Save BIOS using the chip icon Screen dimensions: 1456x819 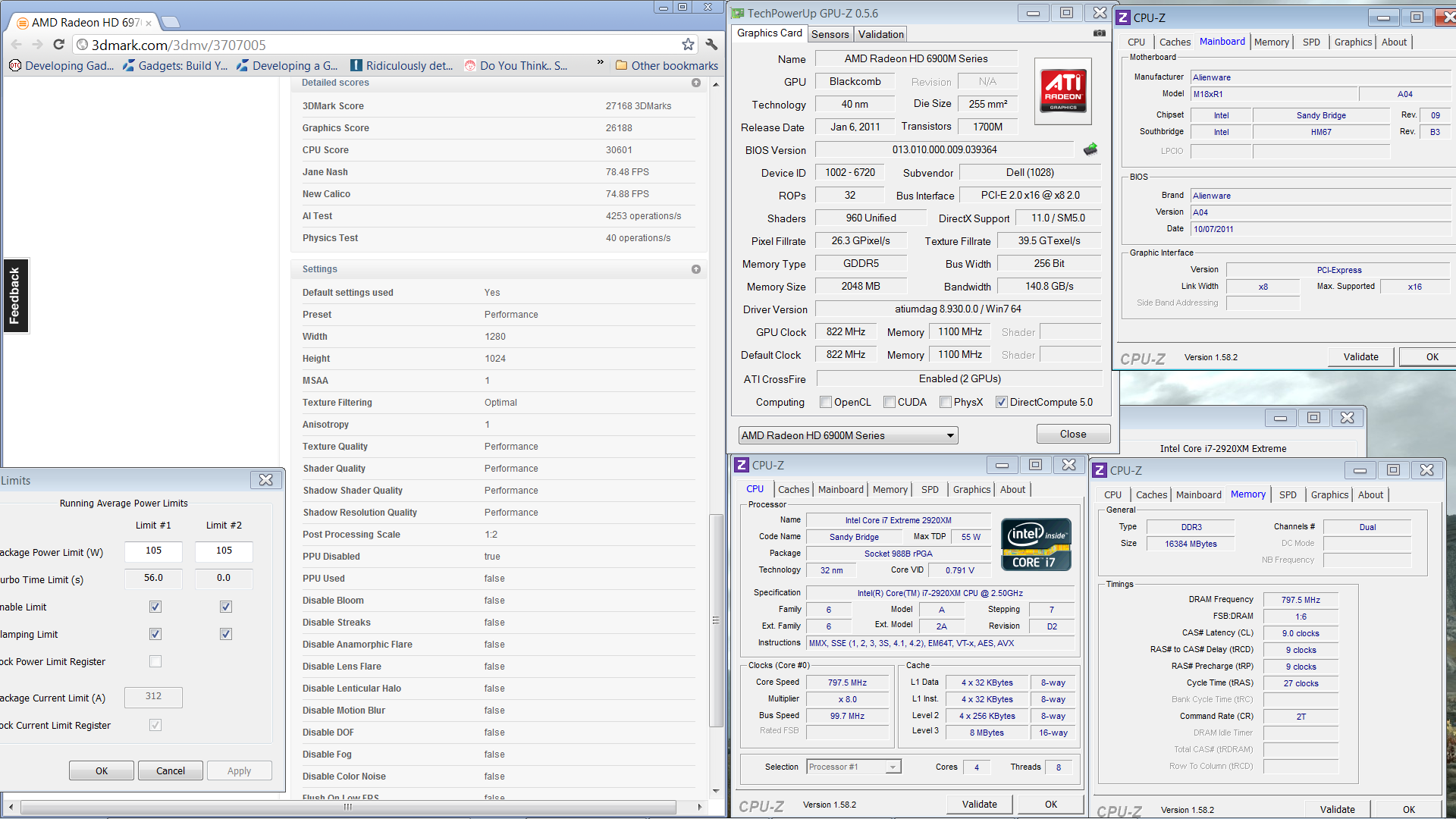(1090, 149)
